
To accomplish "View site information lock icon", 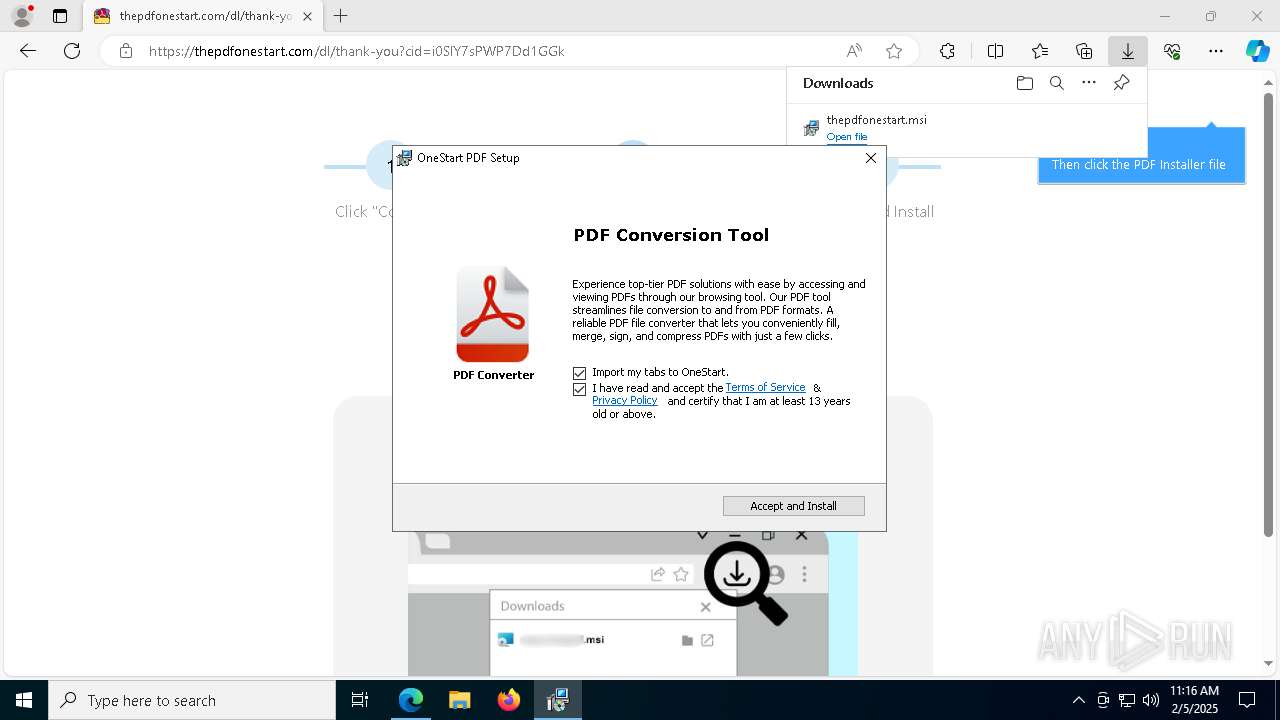I will (x=125, y=51).
